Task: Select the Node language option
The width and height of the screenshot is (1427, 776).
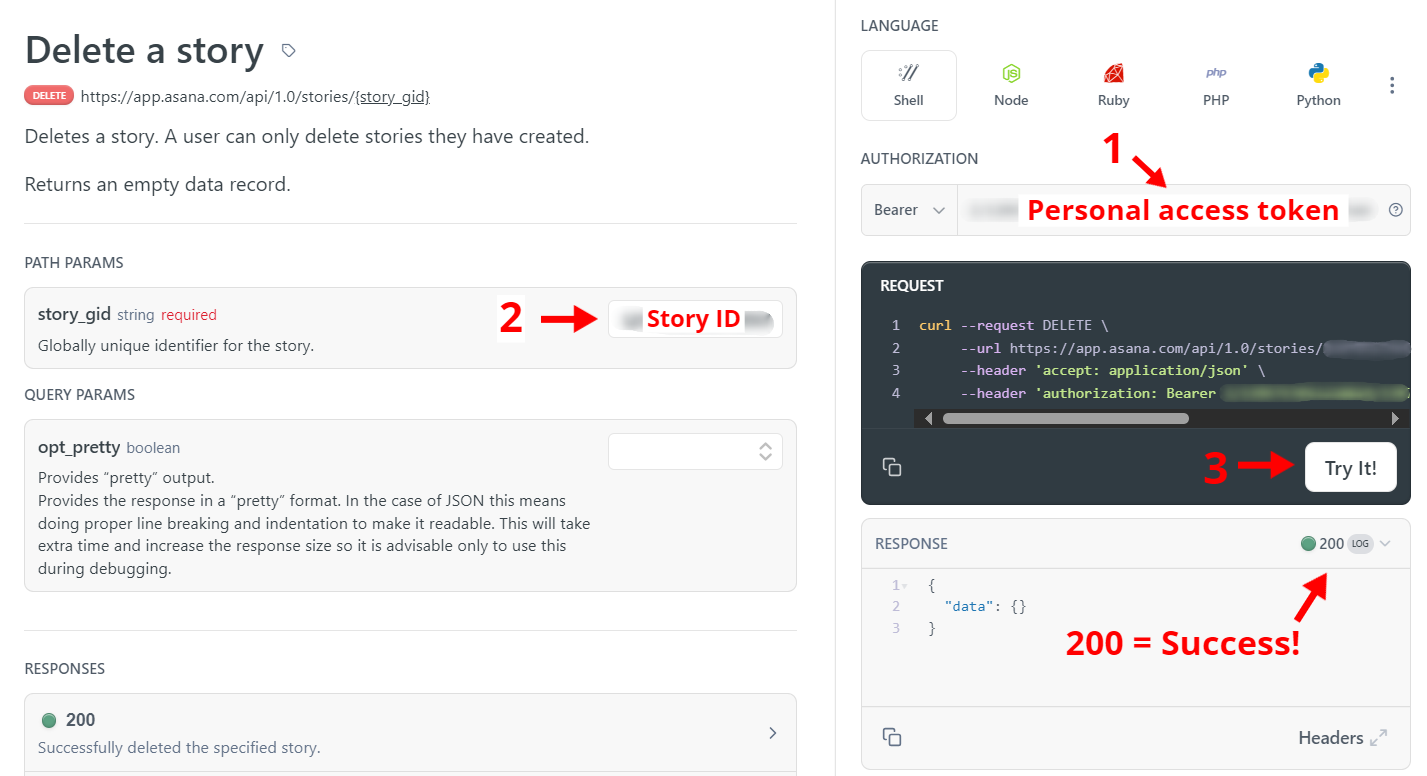Action: coord(1011,85)
